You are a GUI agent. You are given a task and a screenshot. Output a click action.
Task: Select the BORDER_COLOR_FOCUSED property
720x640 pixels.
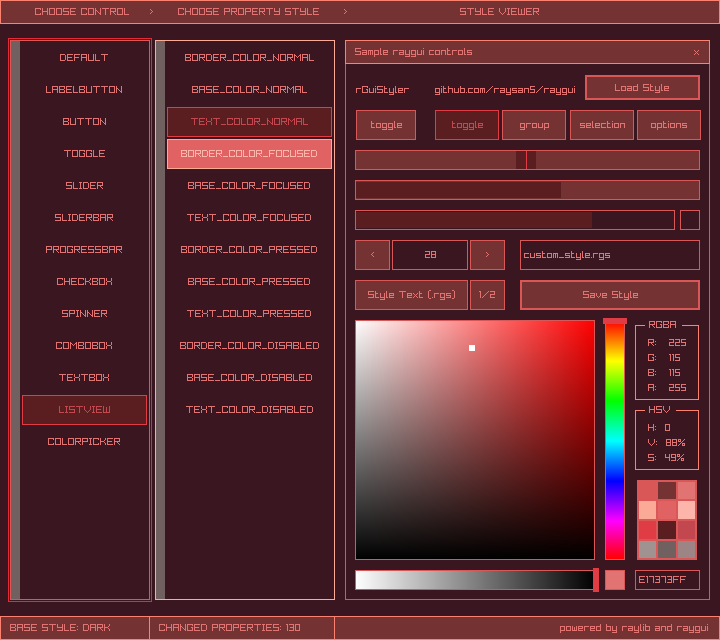click(x=249, y=154)
